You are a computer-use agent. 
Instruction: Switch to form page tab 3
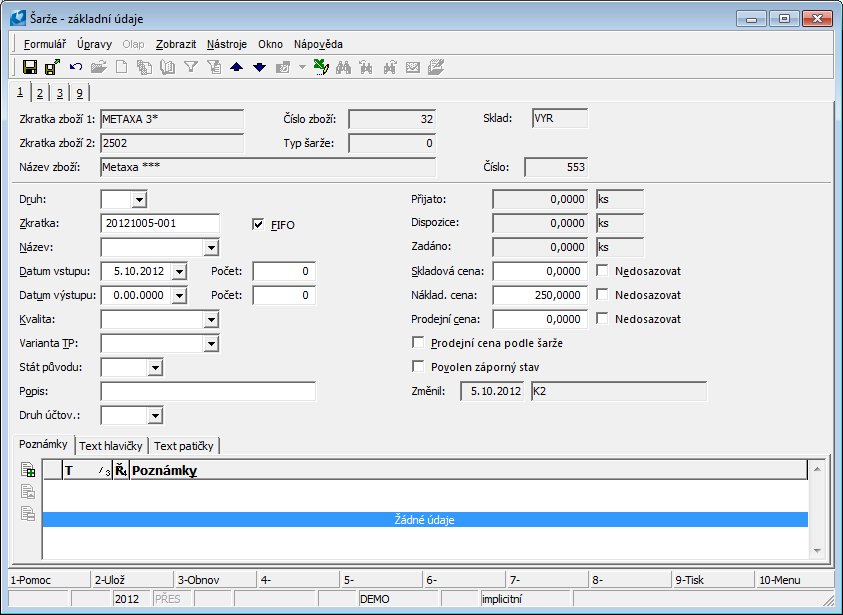tap(59, 93)
